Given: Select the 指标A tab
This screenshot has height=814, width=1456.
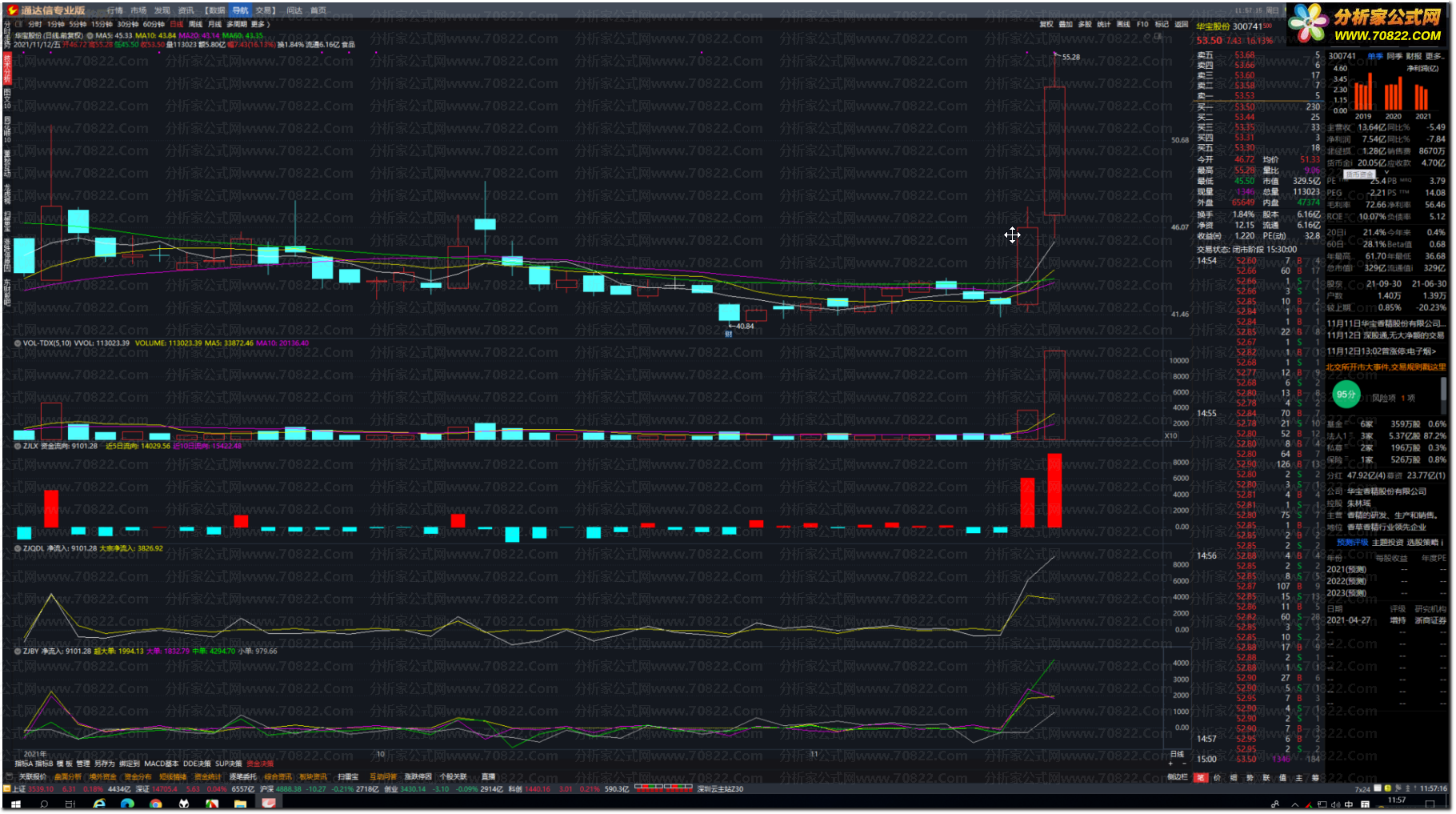Looking at the screenshot, I should pyautogui.click(x=23, y=764).
